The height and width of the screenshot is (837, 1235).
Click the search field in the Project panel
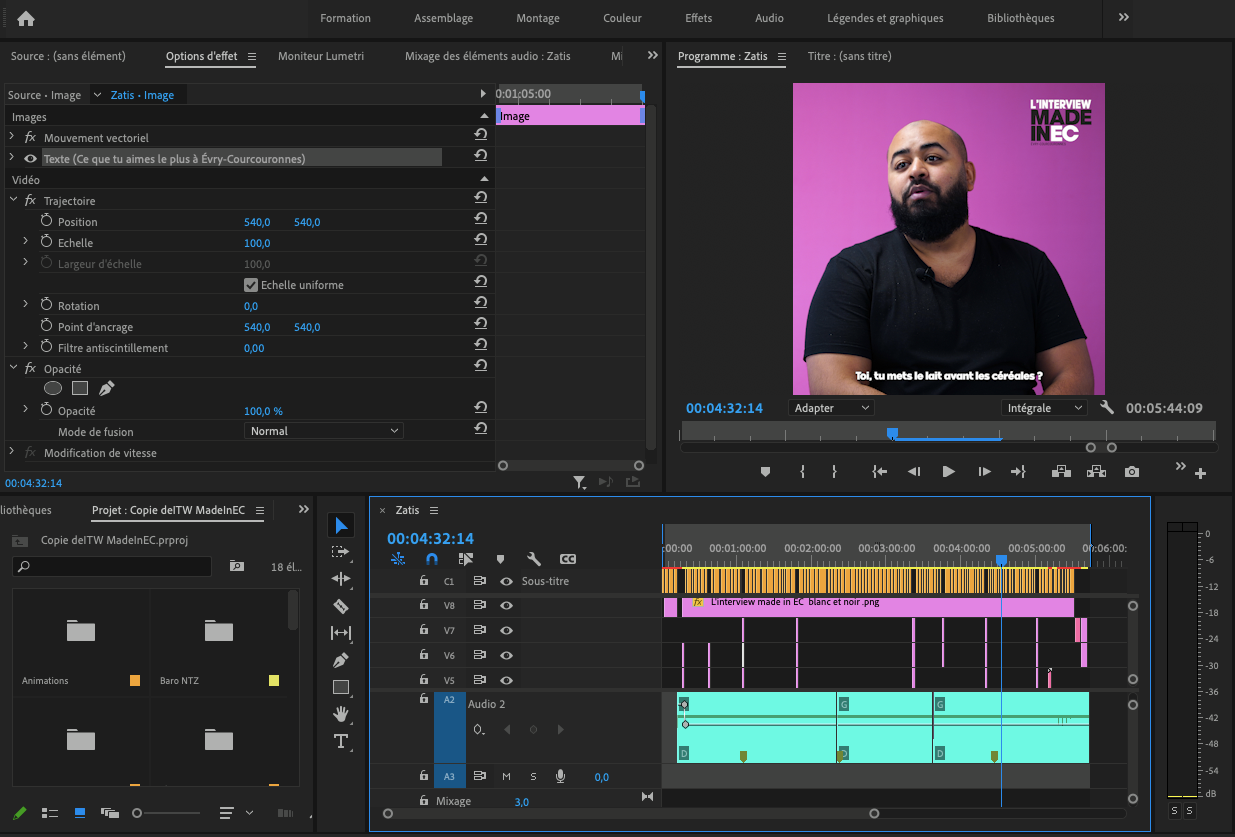(110, 567)
